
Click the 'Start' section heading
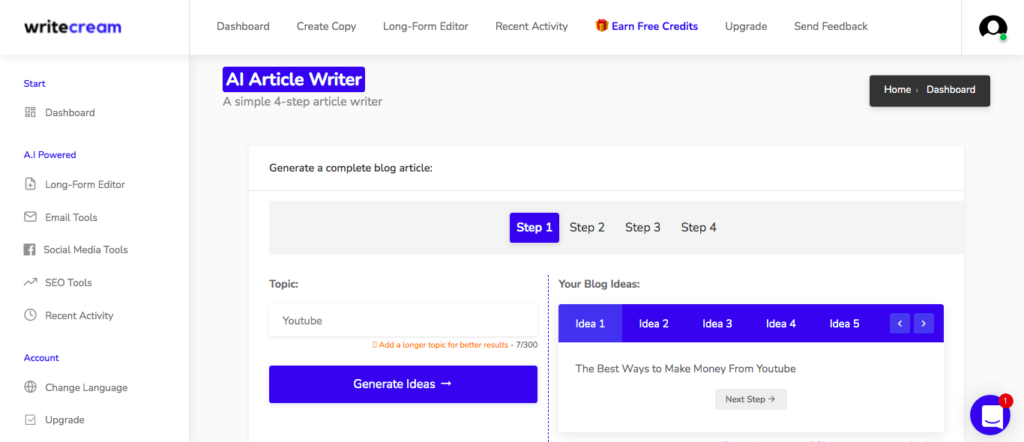[35, 84]
